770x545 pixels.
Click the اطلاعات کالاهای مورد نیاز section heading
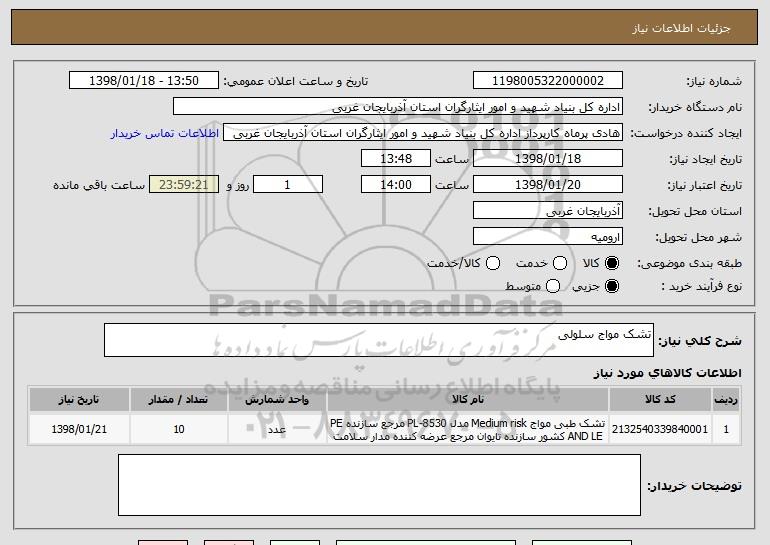pyautogui.click(x=667, y=373)
